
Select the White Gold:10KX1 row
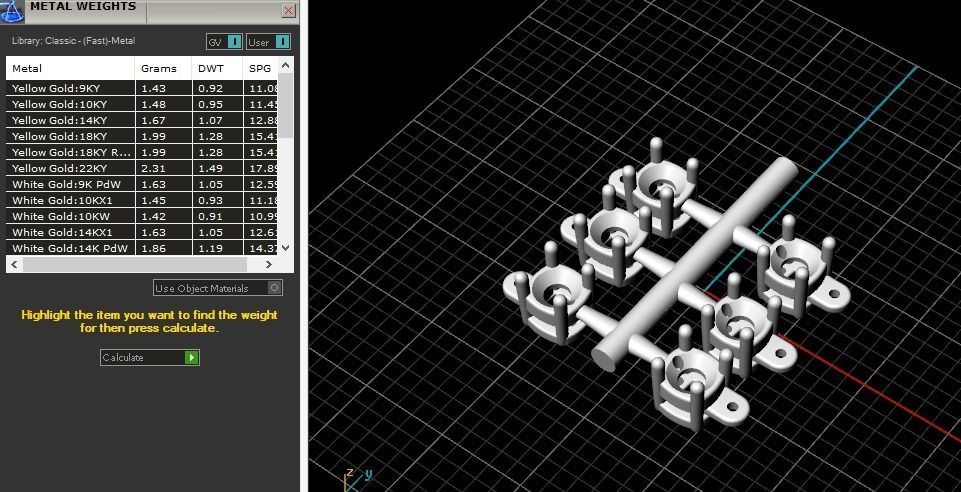pyautogui.click(x=142, y=200)
